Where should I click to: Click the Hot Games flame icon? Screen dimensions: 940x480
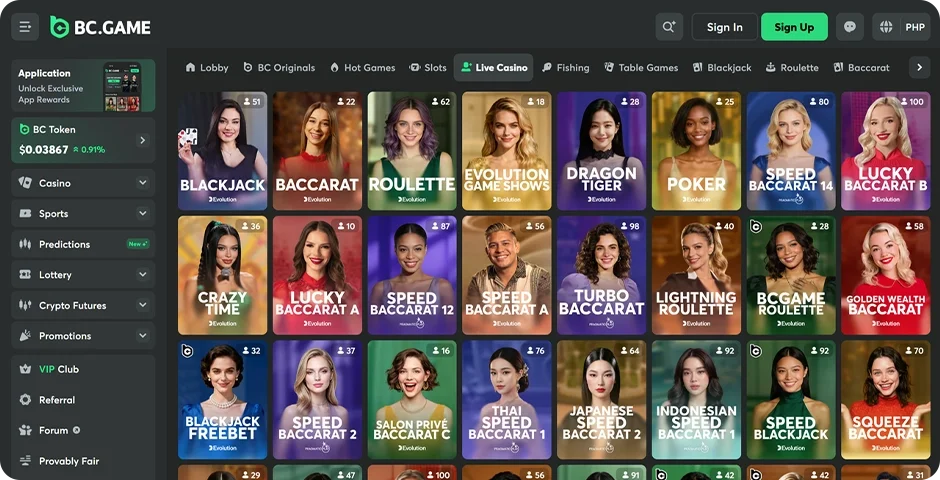(335, 67)
